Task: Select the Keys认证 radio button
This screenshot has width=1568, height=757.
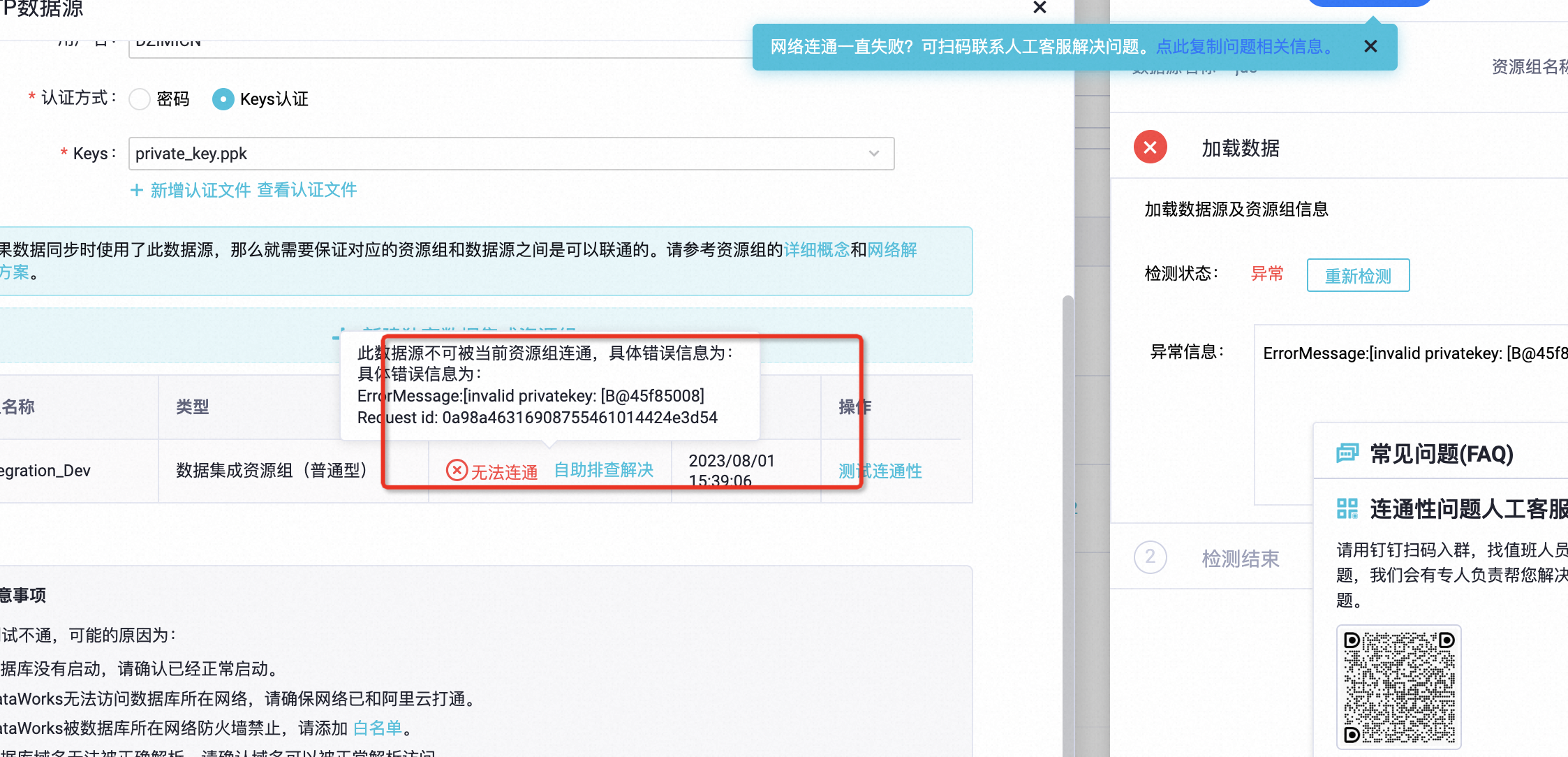Action: pos(223,99)
